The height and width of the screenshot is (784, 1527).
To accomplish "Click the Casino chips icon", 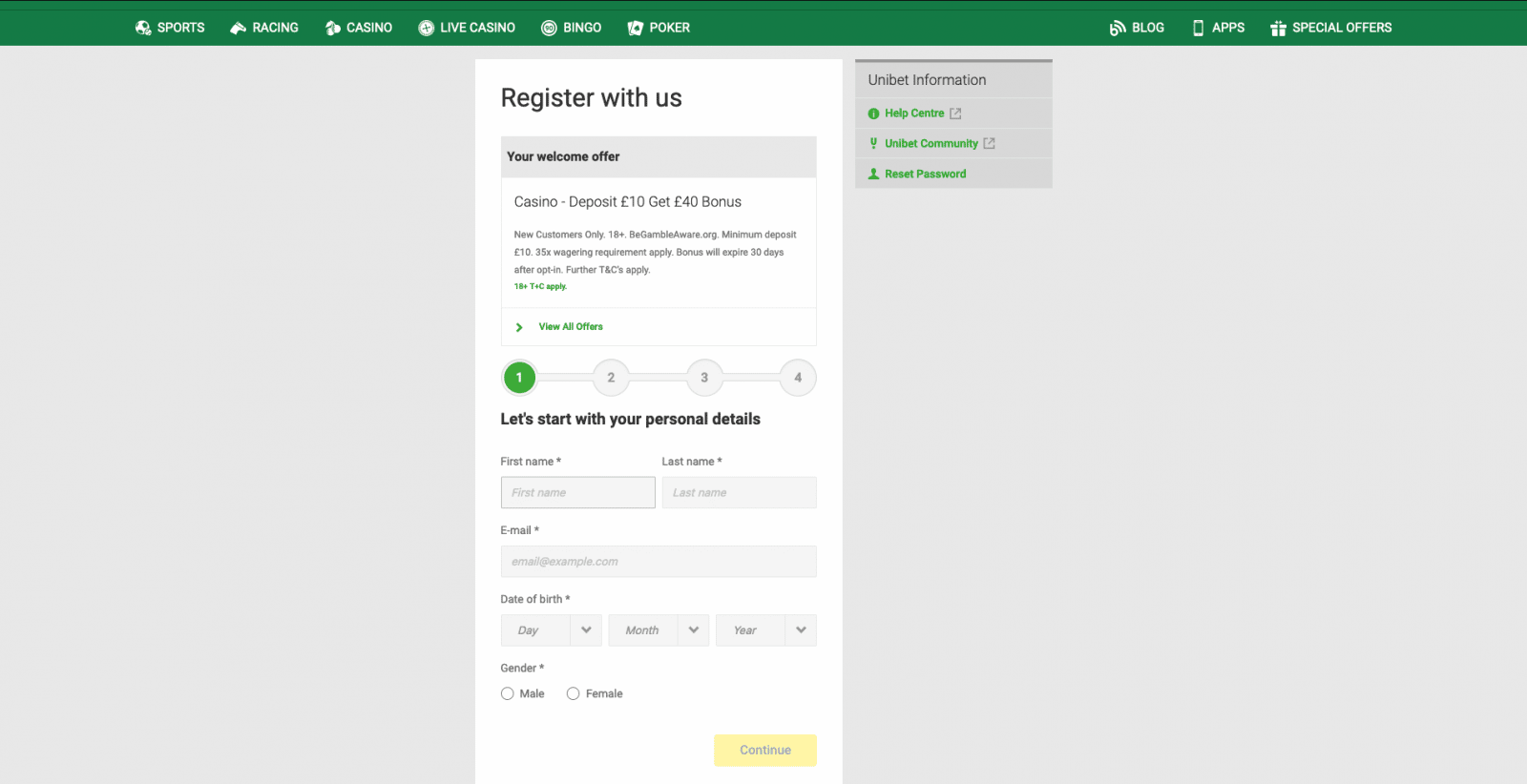I will coord(332,28).
